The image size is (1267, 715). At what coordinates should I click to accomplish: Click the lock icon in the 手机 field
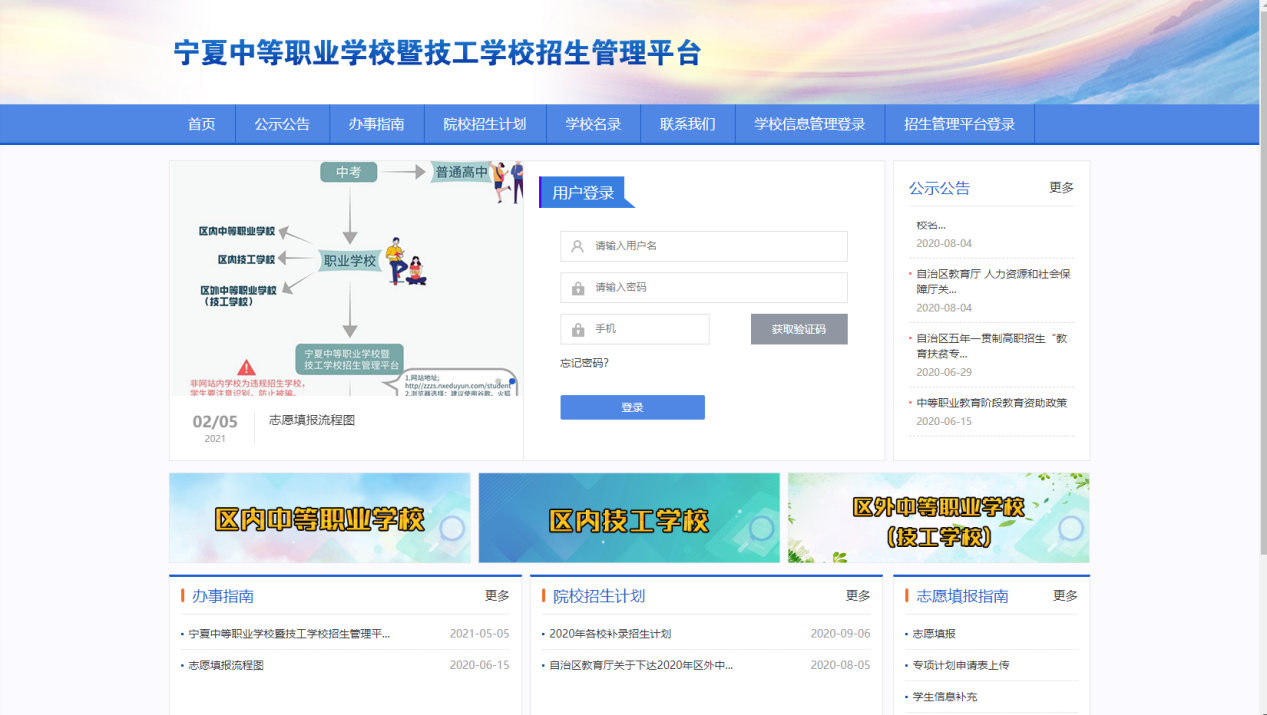[x=578, y=329]
